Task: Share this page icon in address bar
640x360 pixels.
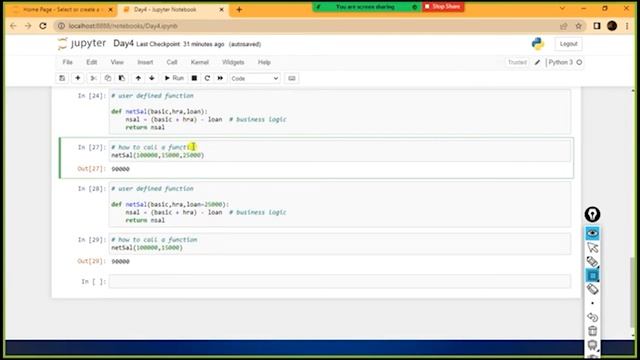Action: tap(564, 26)
